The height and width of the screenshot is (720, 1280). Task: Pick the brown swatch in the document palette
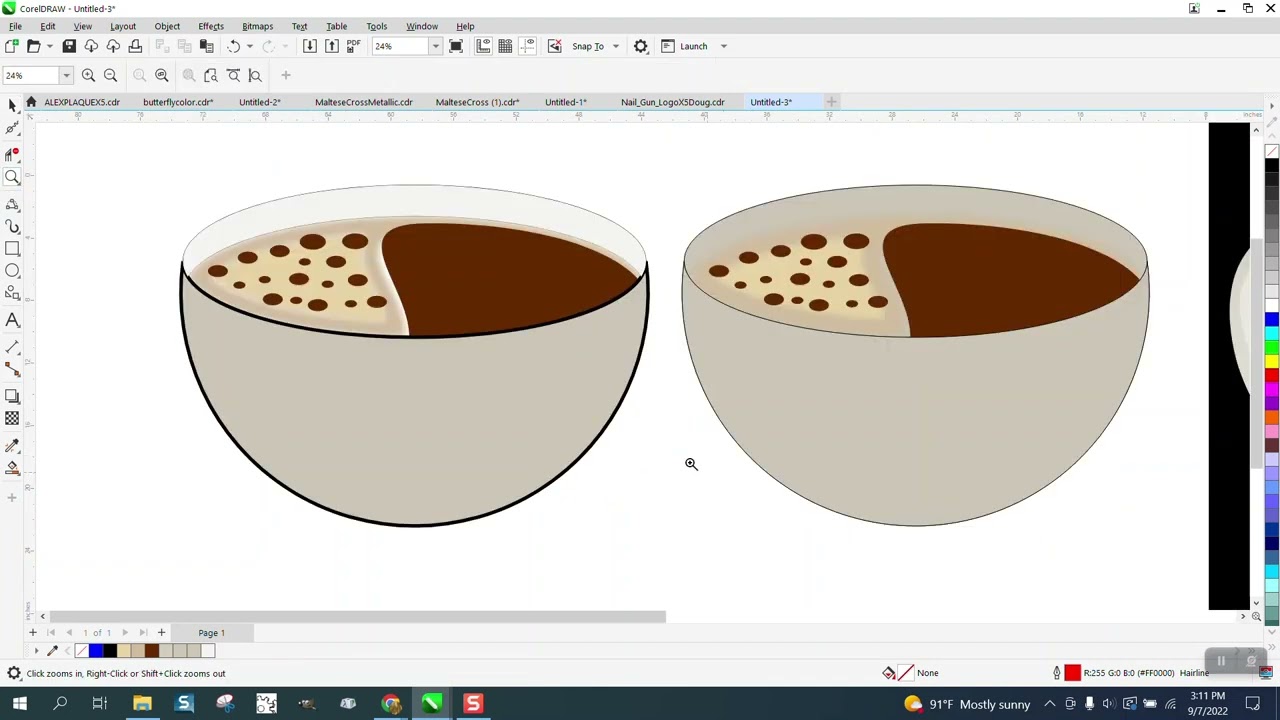(152, 651)
